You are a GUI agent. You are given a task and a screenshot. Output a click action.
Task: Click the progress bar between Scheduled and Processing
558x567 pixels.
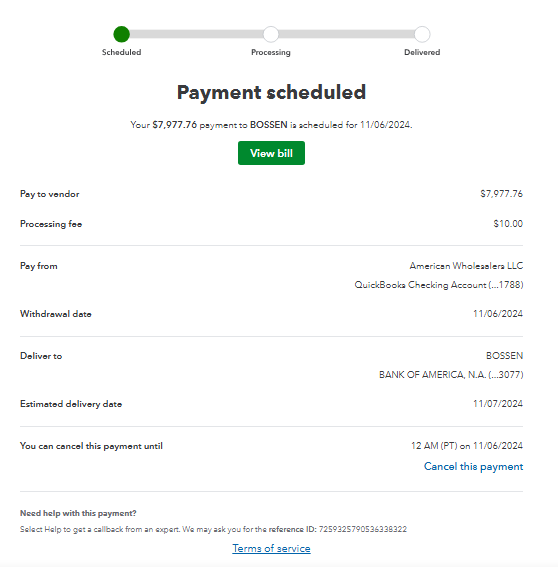pos(196,34)
